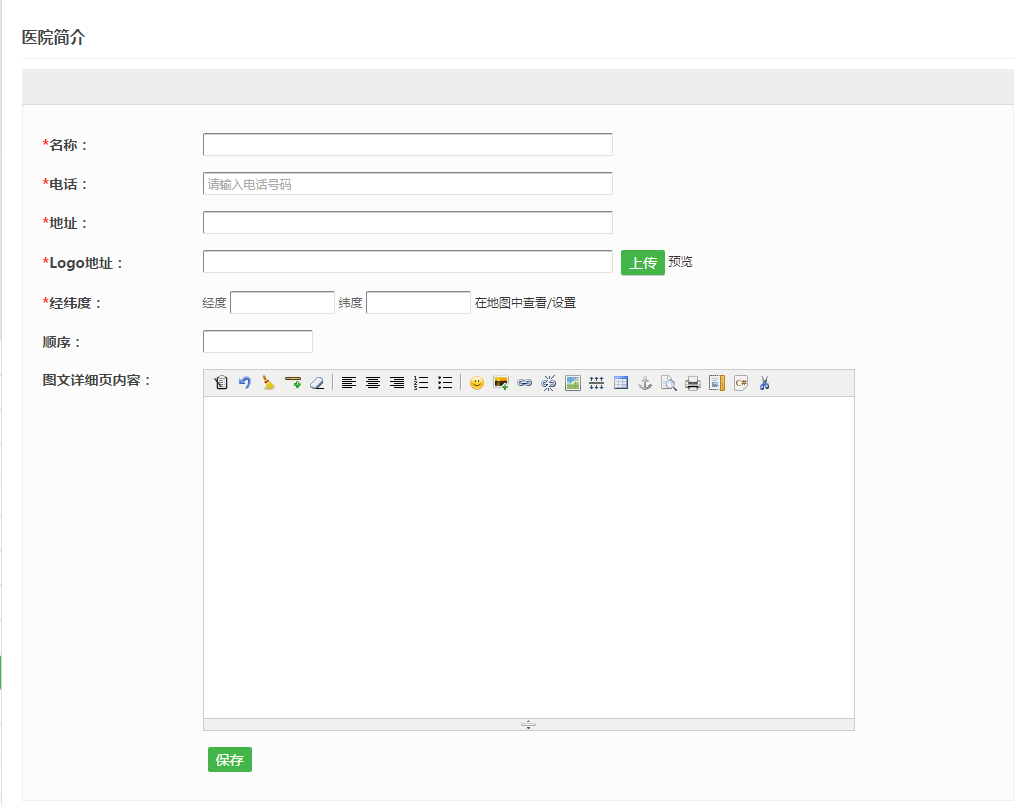Open the 在地图中查看/设置 map link
Viewport: 1015px width, 805px height.
point(525,303)
